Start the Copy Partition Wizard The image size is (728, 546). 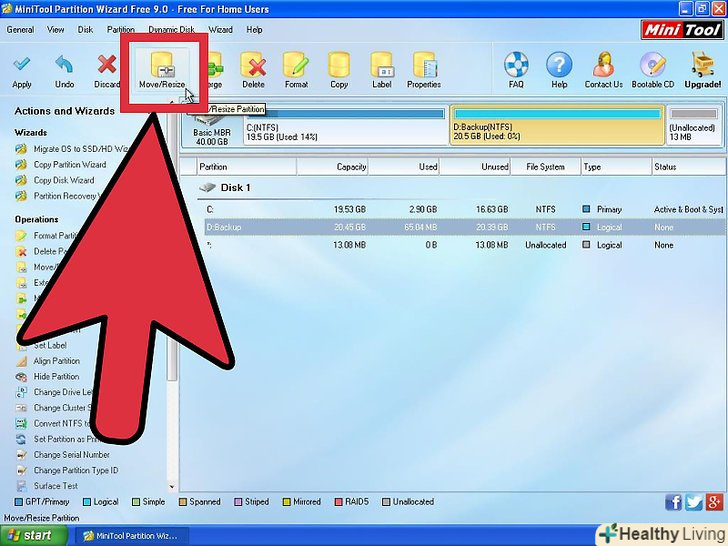61,165
